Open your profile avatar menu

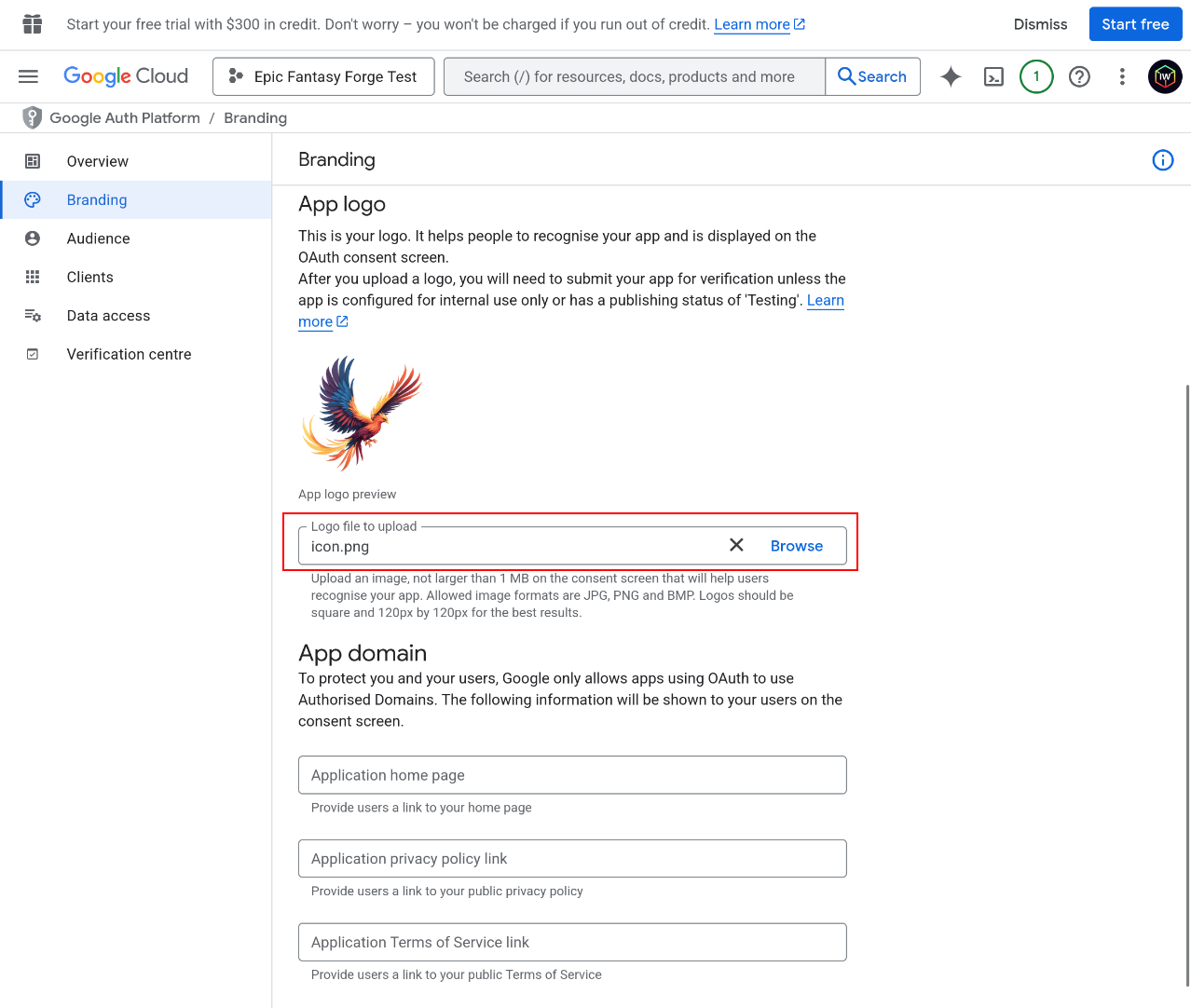pos(1164,76)
